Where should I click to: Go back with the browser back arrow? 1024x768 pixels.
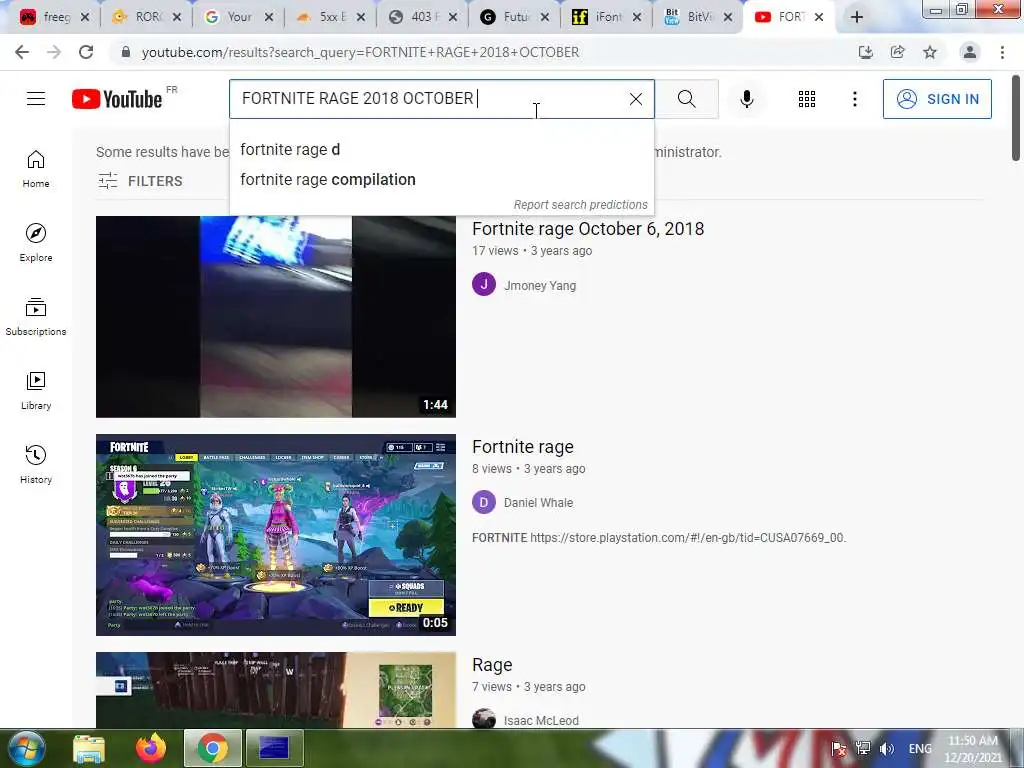pos(22,52)
